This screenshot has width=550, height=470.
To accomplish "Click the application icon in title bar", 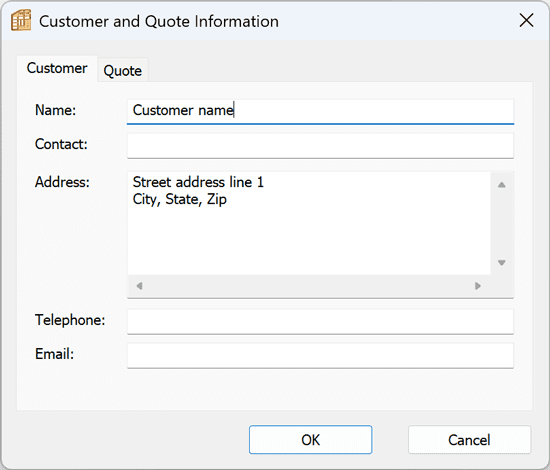I will [x=21, y=20].
